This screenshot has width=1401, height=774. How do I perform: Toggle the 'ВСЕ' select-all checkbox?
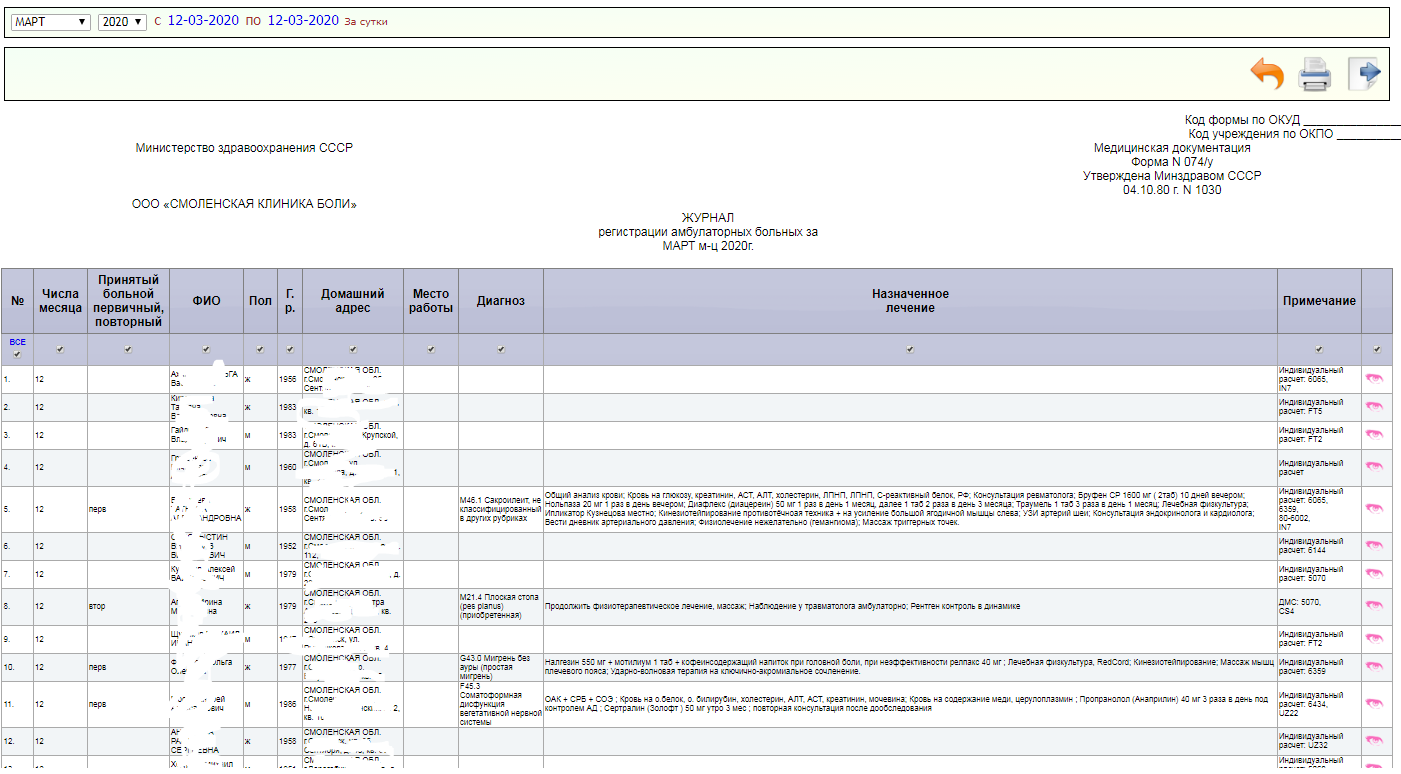(x=18, y=354)
